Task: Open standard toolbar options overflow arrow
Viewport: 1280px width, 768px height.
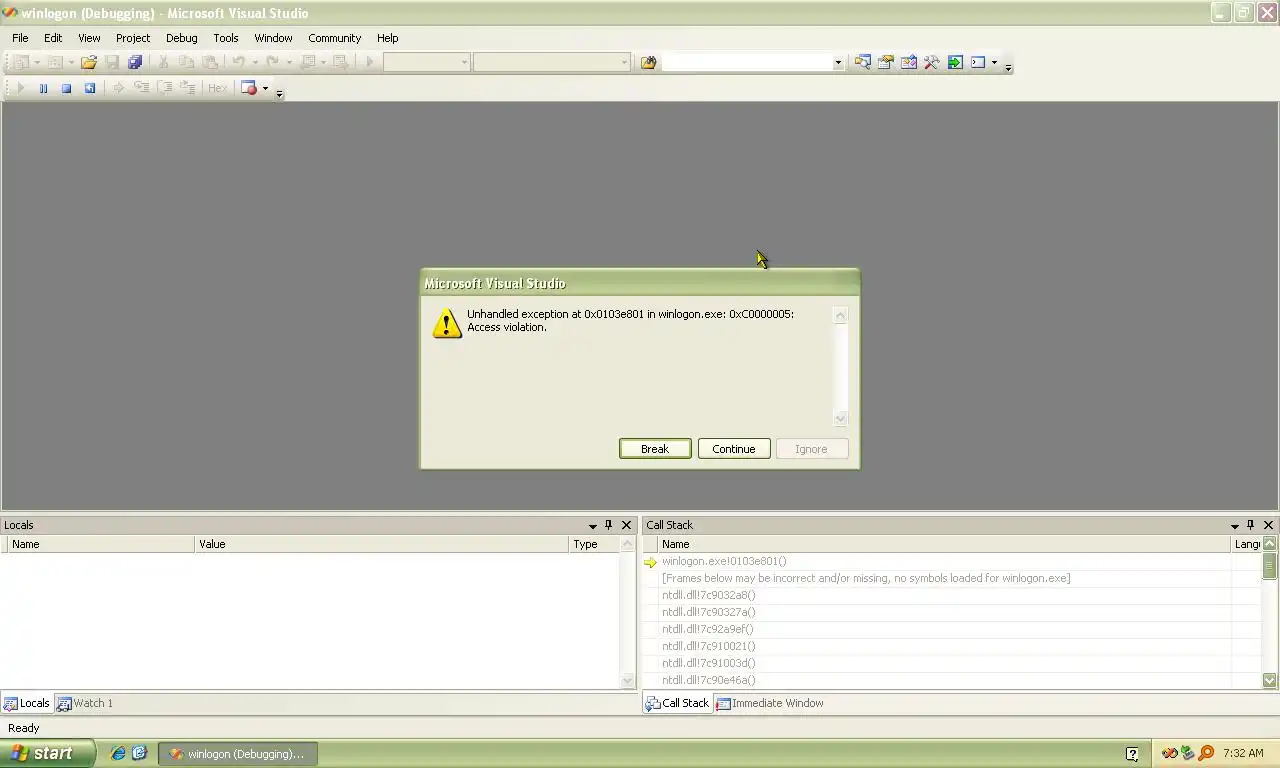Action: click(x=1008, y=67)
